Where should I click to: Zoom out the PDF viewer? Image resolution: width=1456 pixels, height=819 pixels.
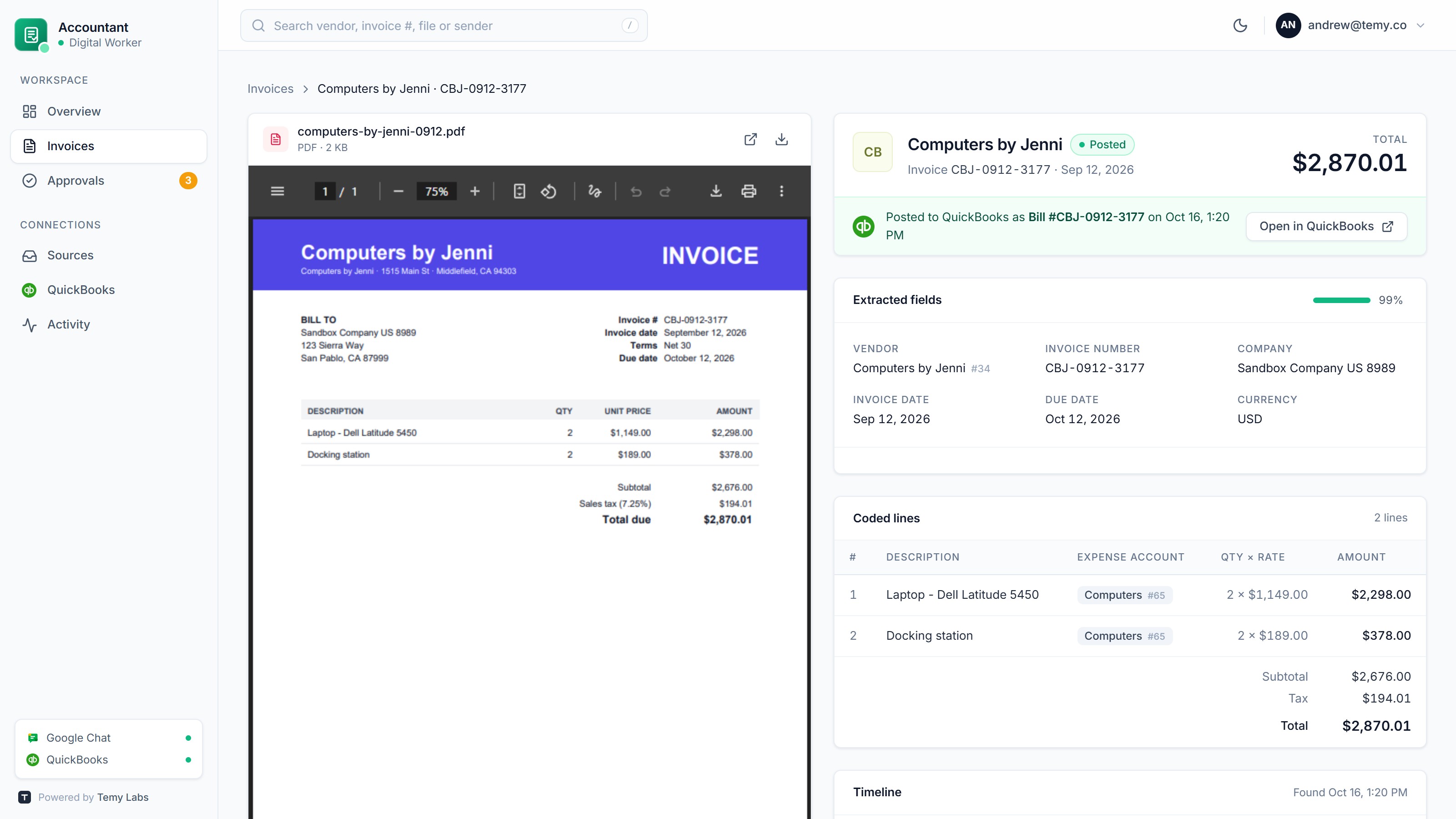[399, 192]
